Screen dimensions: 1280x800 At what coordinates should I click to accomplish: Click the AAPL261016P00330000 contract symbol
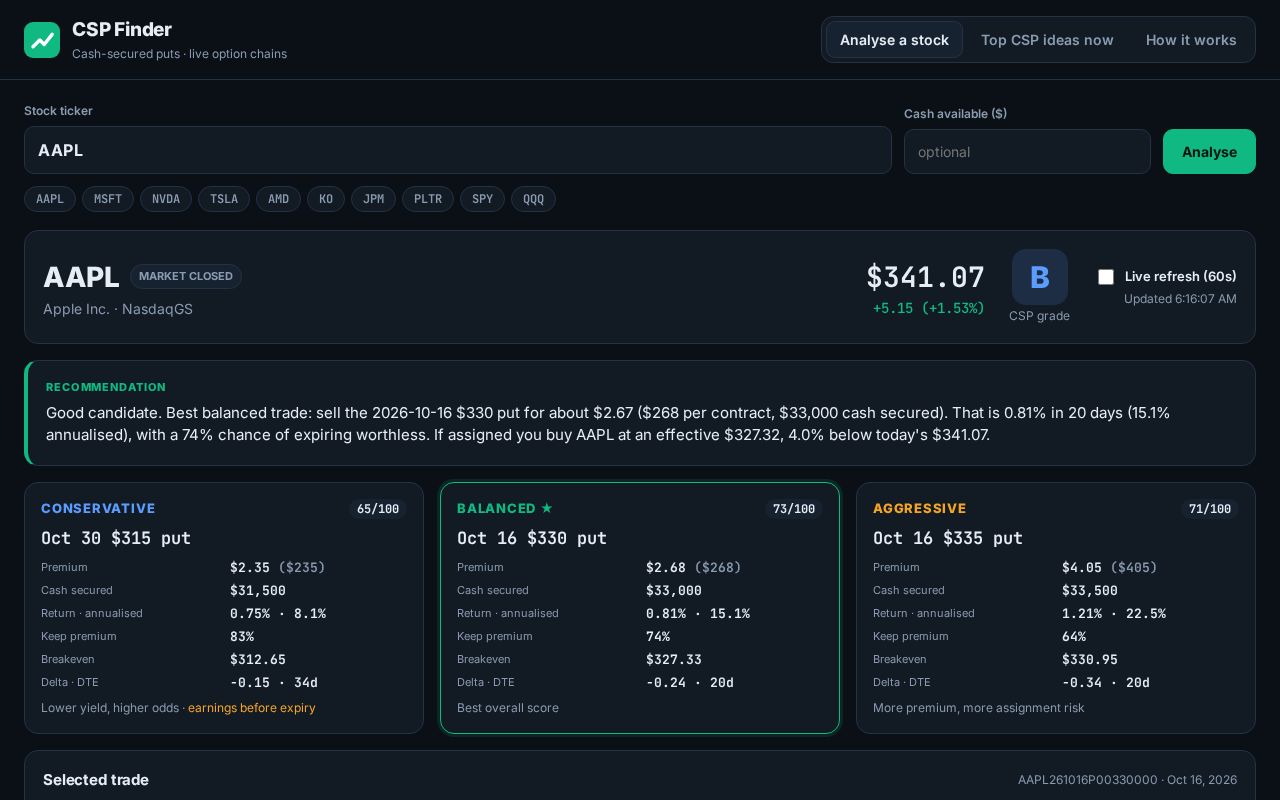tap(1088, 780)
